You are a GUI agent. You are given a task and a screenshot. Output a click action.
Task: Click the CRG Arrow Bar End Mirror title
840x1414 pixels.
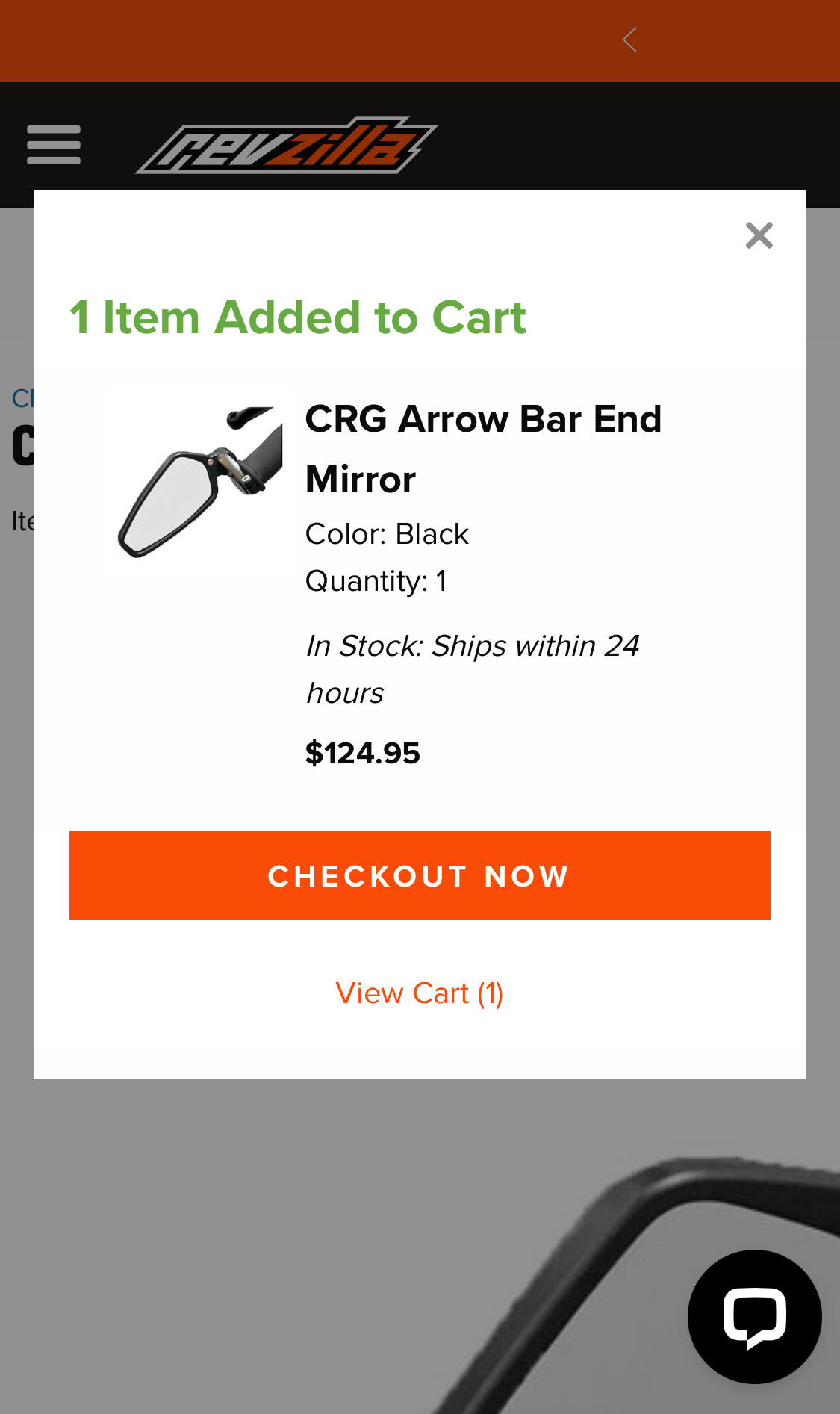point(483,449)
